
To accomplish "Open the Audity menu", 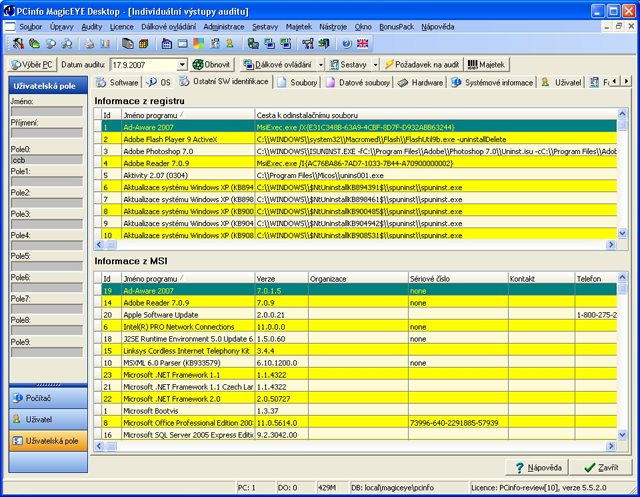I will (91, 27).
